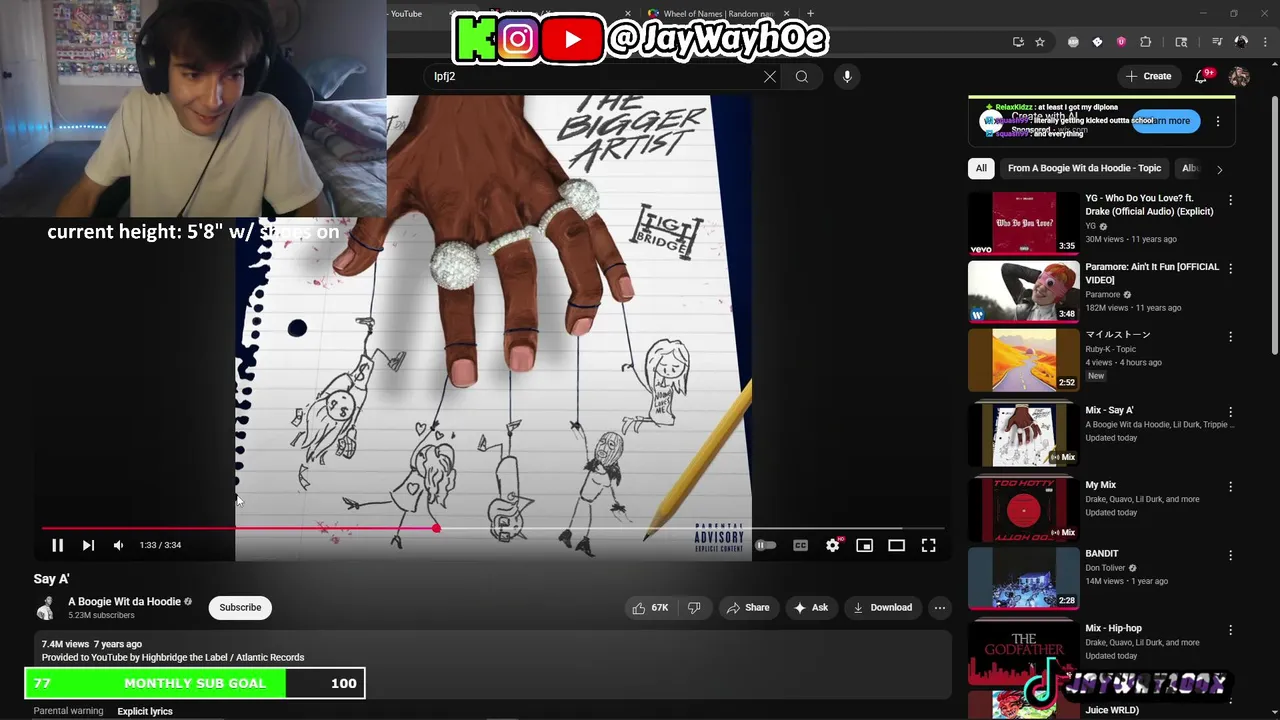Image resolution: width=1280 pixels, height=720 pixels.
Task: Open BANDIT by Don Toliver title
Action: [x=1102, y=554]
